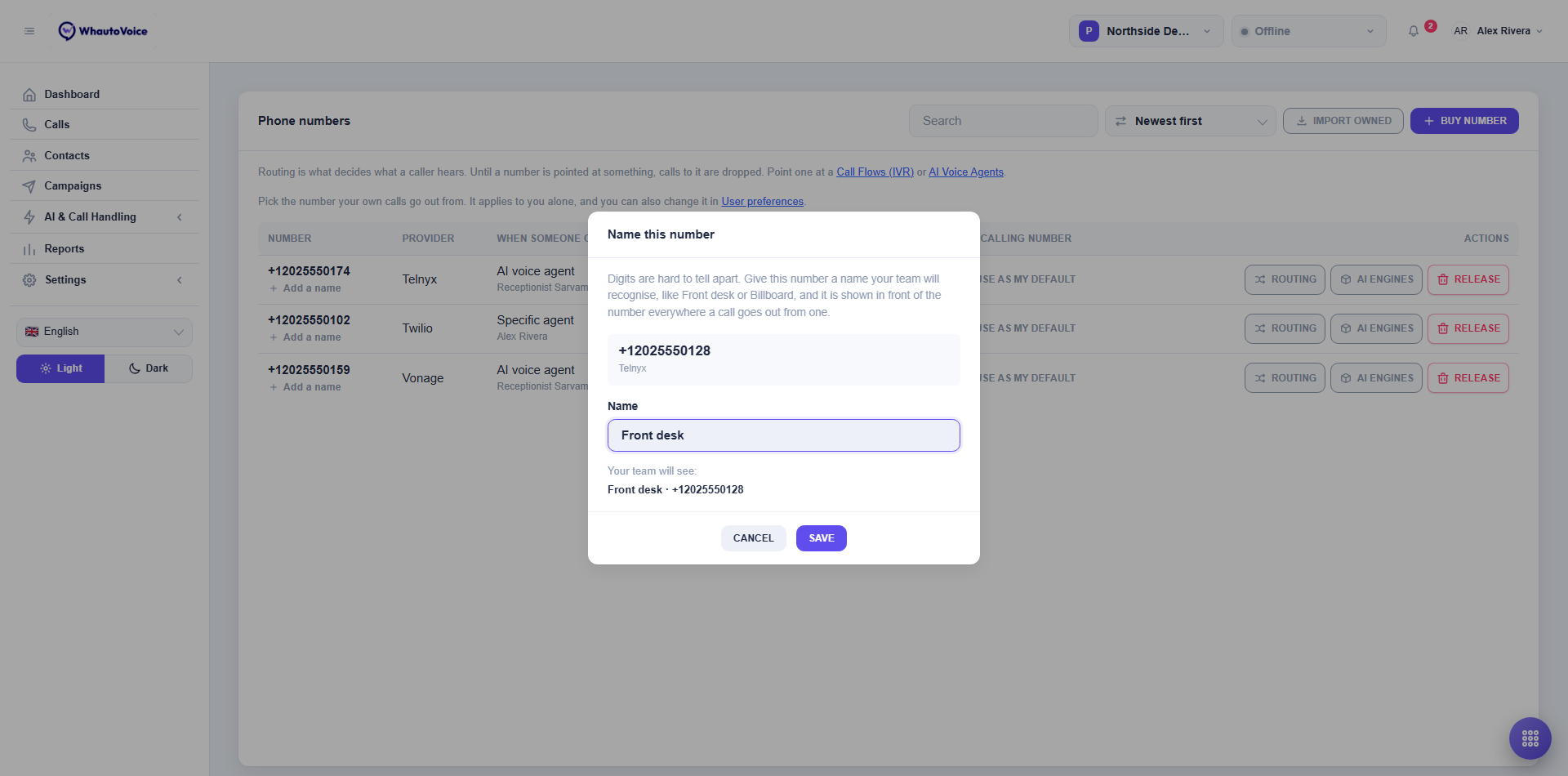Open Routing for the Twilio row

coord(1285,328)
